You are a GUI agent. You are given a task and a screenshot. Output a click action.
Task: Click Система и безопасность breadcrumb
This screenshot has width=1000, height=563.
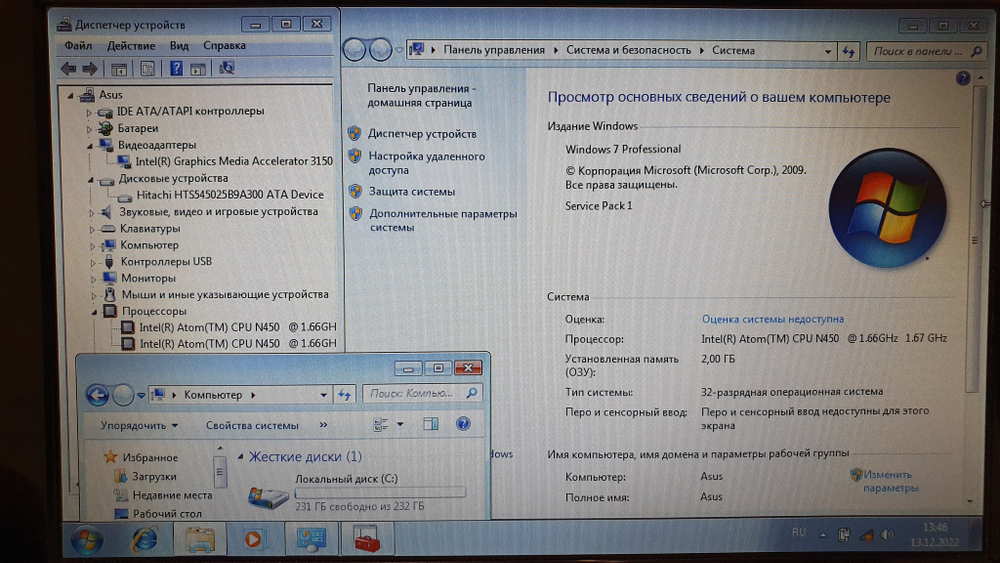coord(628,50)
